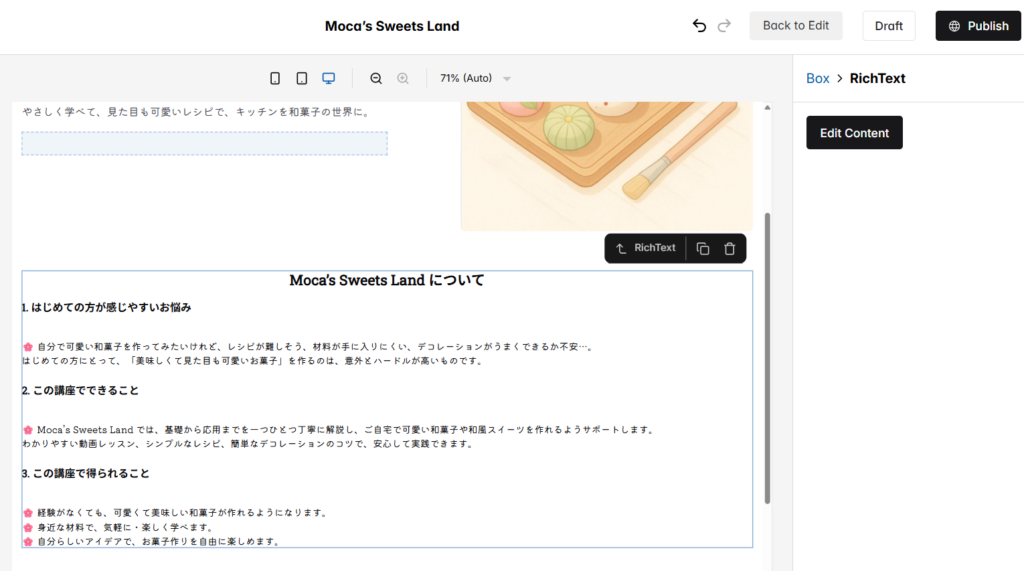This screenshot has width=1024, height=571.
Task: Duplicate the selected RichText block
Action: pyautogui.click(x=703, y=248)
